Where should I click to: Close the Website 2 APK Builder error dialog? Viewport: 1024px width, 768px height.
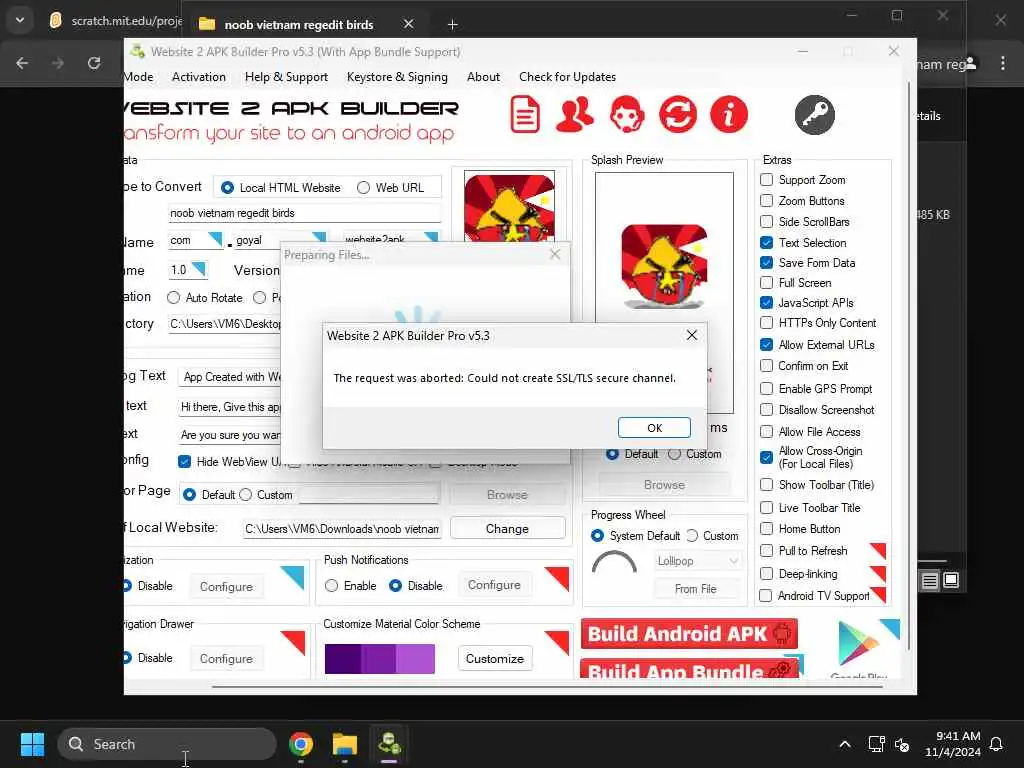[x=692, y=335]
